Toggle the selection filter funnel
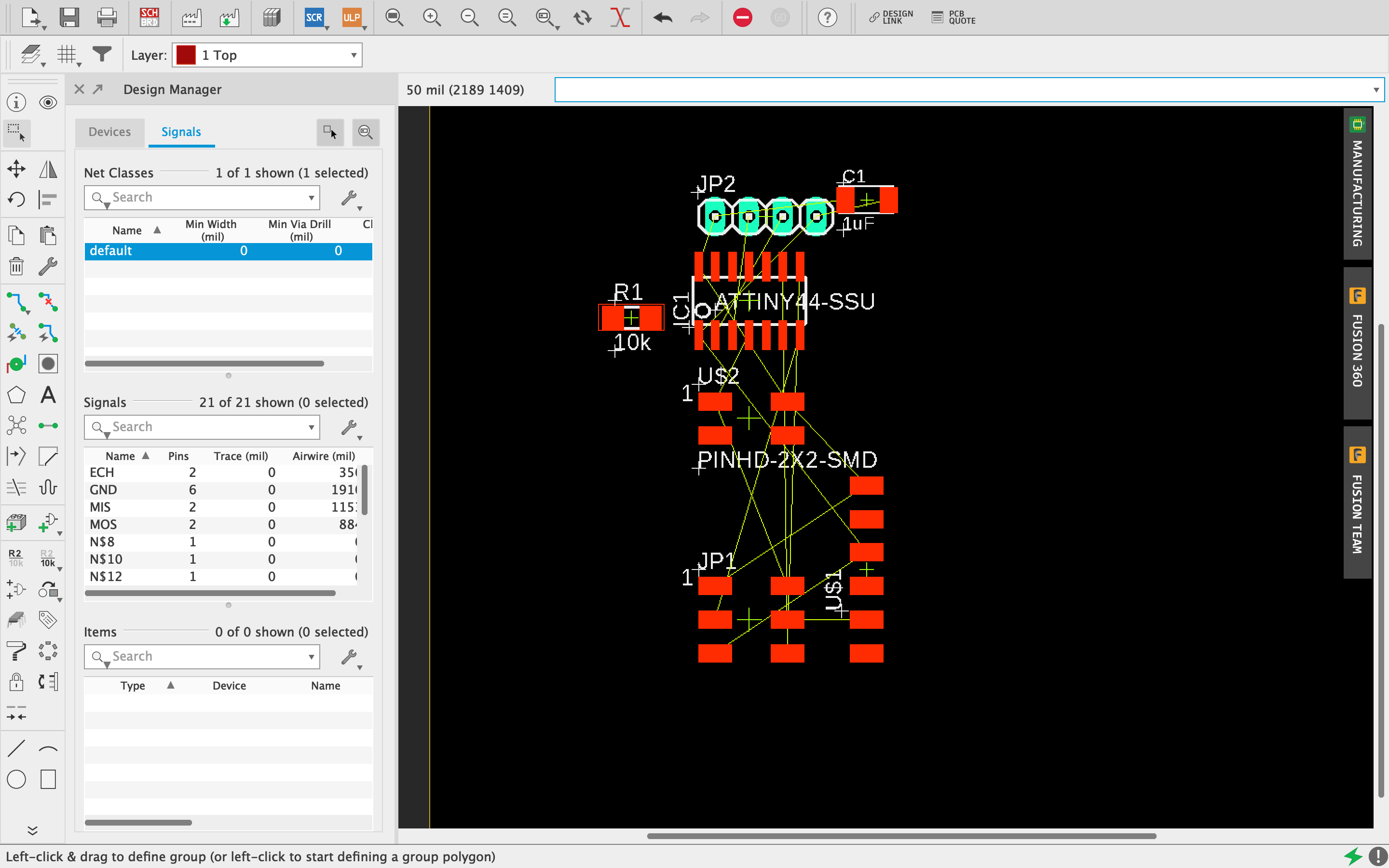Viewport: 1389px width, 868px height. 102,54
